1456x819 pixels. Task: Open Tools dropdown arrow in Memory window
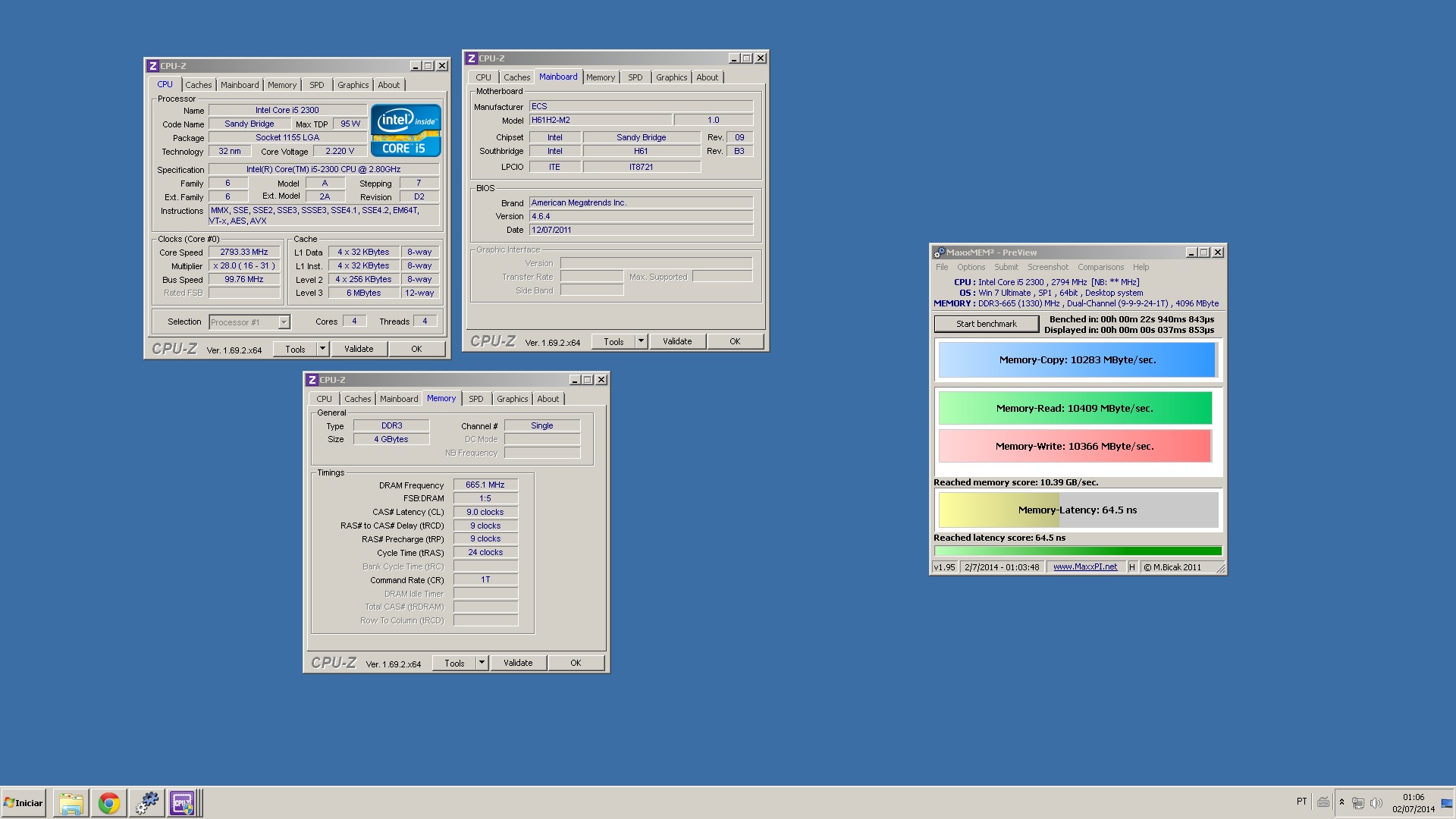[x=482, y=663]
